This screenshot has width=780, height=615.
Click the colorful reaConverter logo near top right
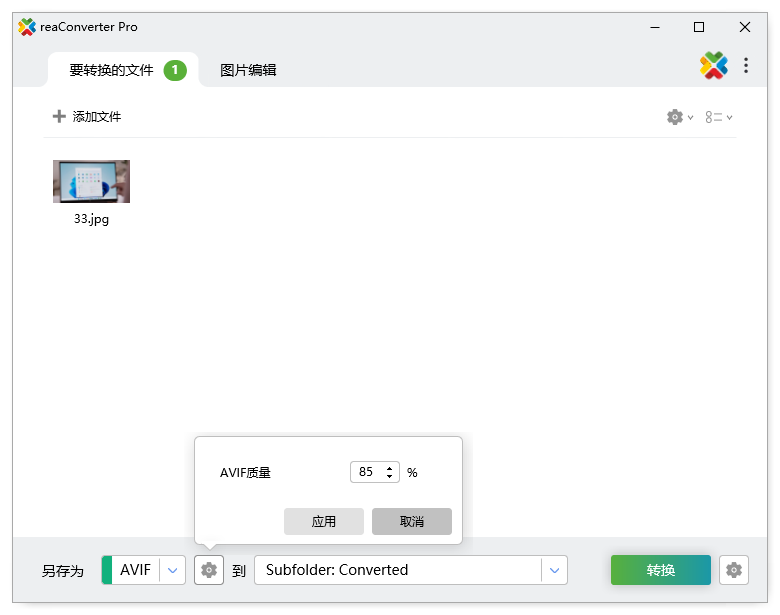tap(713, 65)
